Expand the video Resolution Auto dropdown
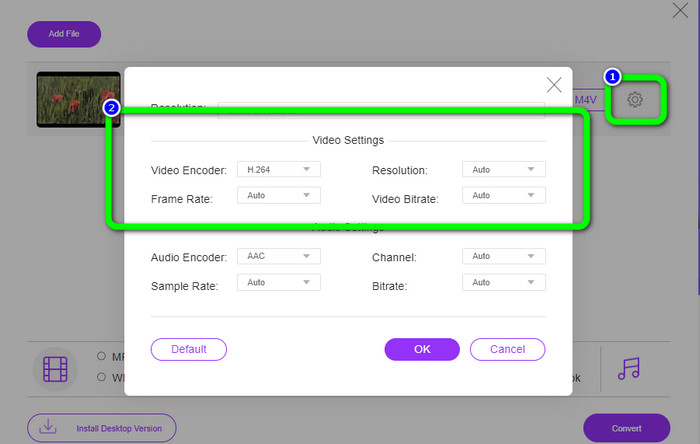The height and width of the screenshot is (444, 700). pos(504,170)
